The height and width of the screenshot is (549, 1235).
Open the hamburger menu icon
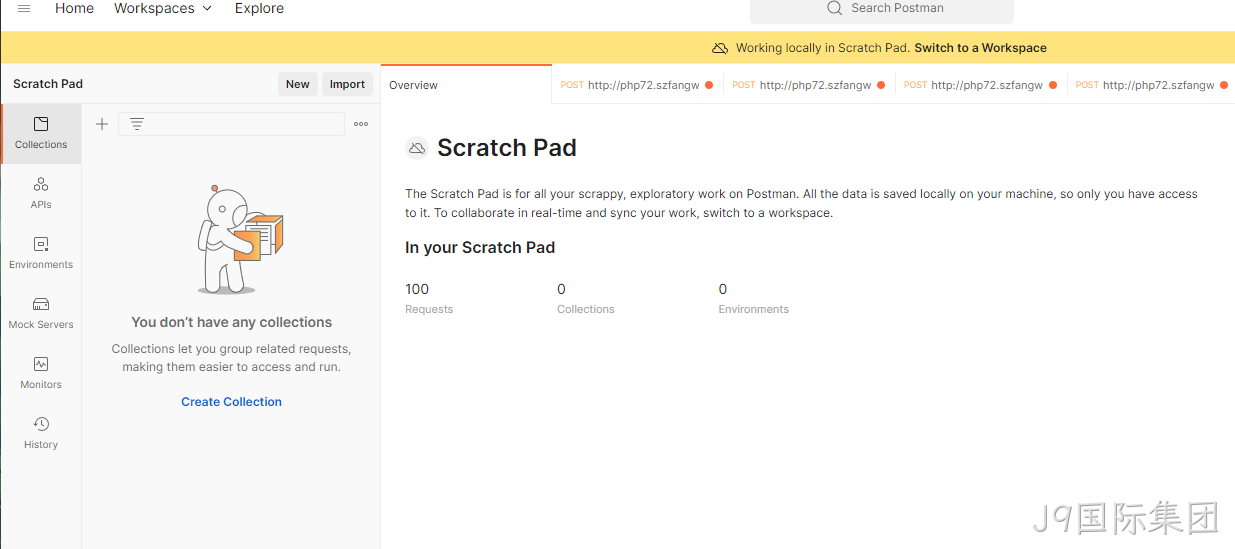[24, 8]
